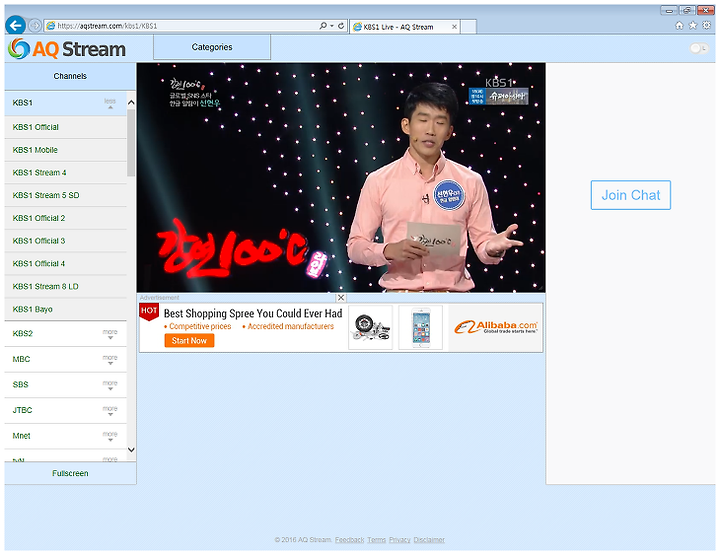
Task: Click the KBS1 video player
Action: (x=341, y=177)
